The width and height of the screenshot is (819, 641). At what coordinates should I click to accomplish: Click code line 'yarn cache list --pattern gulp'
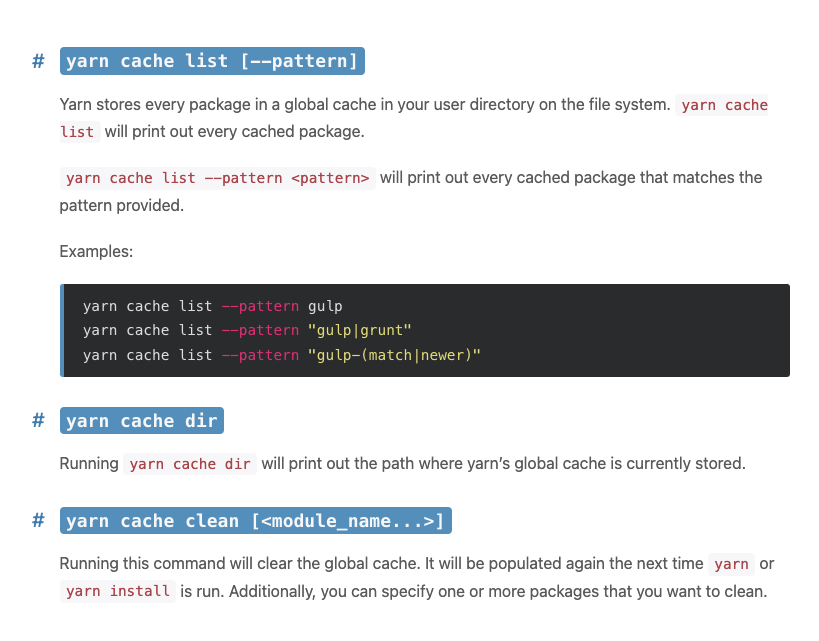[x=213, y=306]
